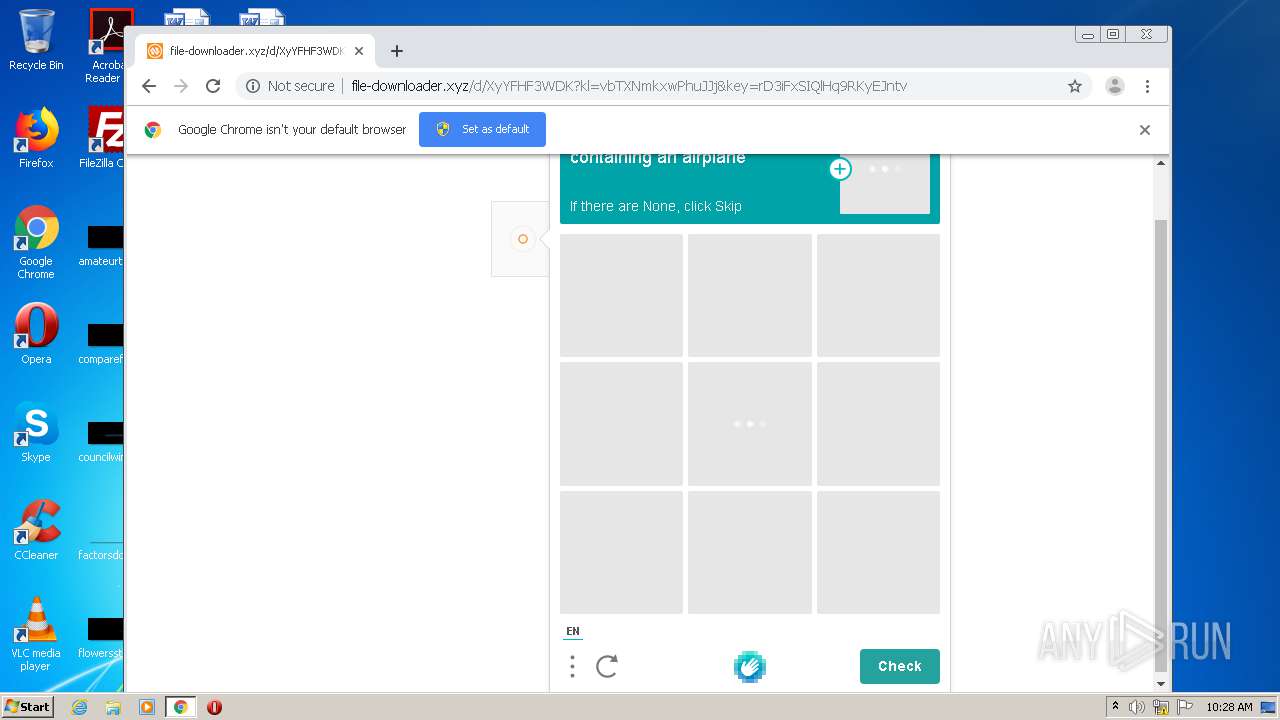Open the Recycle Bin desktop icon
Image resolution: width=1280 pixels, height=720 pixels.
[x=36, y=40]
